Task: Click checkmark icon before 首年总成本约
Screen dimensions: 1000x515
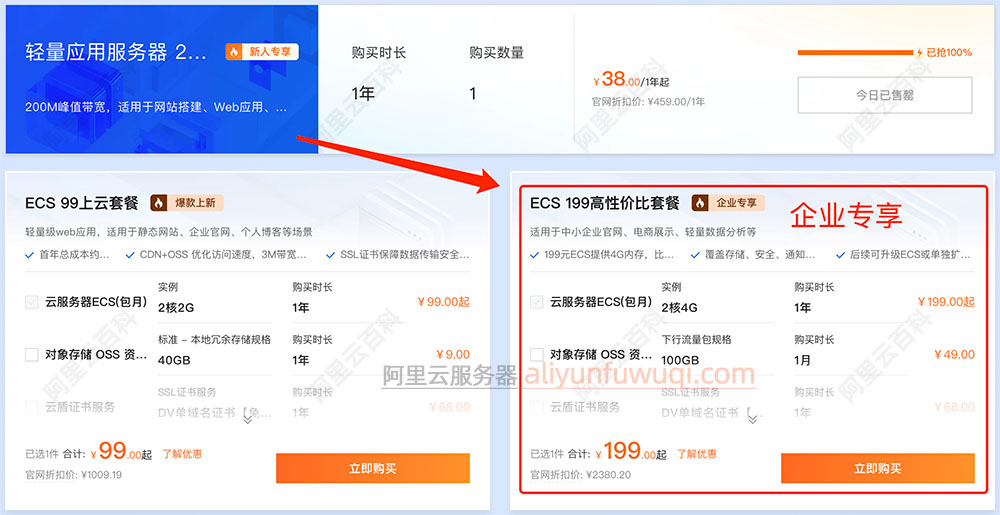Action: click(x=29, y=255)
